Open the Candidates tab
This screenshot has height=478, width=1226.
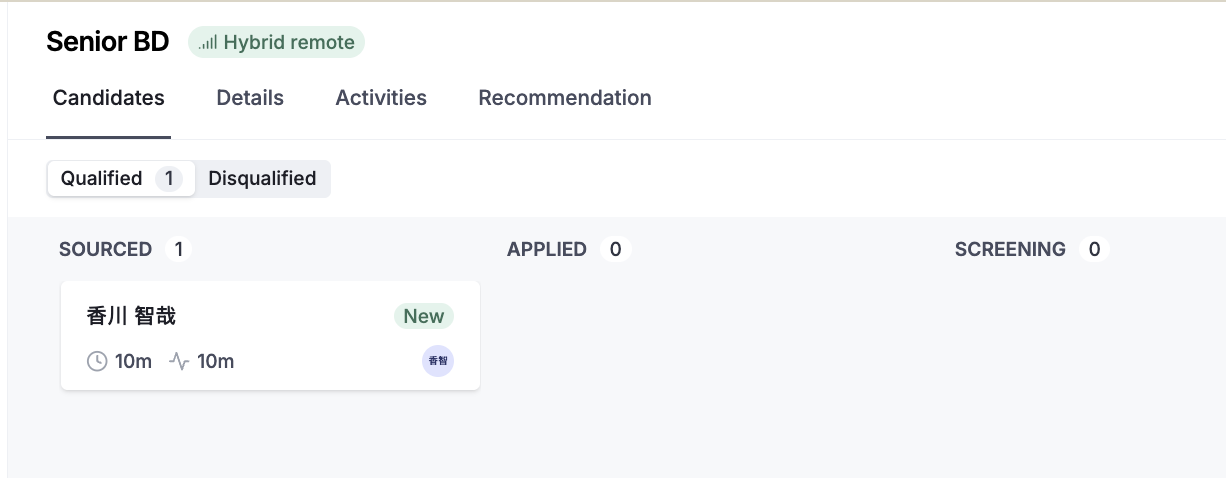[108, 98]
